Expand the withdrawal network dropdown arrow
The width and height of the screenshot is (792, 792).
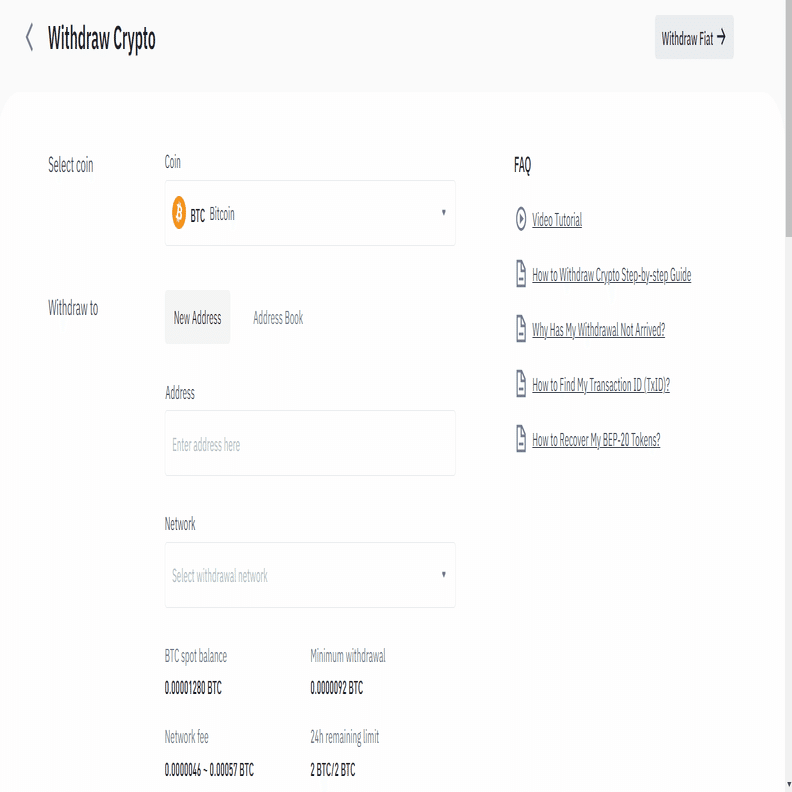[443, 575]
